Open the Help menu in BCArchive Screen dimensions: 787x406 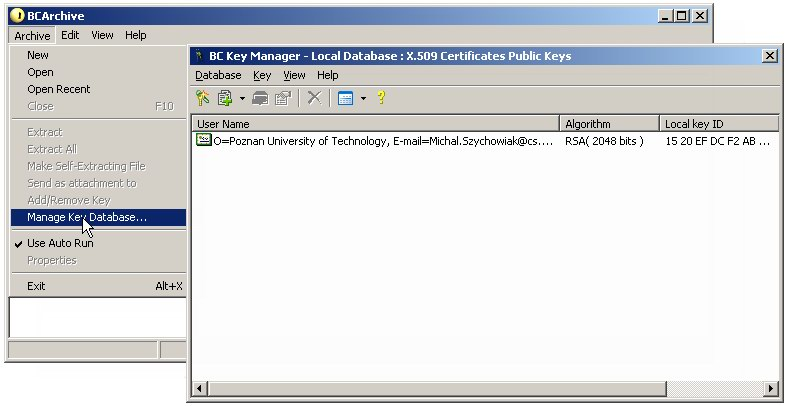click(x=136, y=35)
